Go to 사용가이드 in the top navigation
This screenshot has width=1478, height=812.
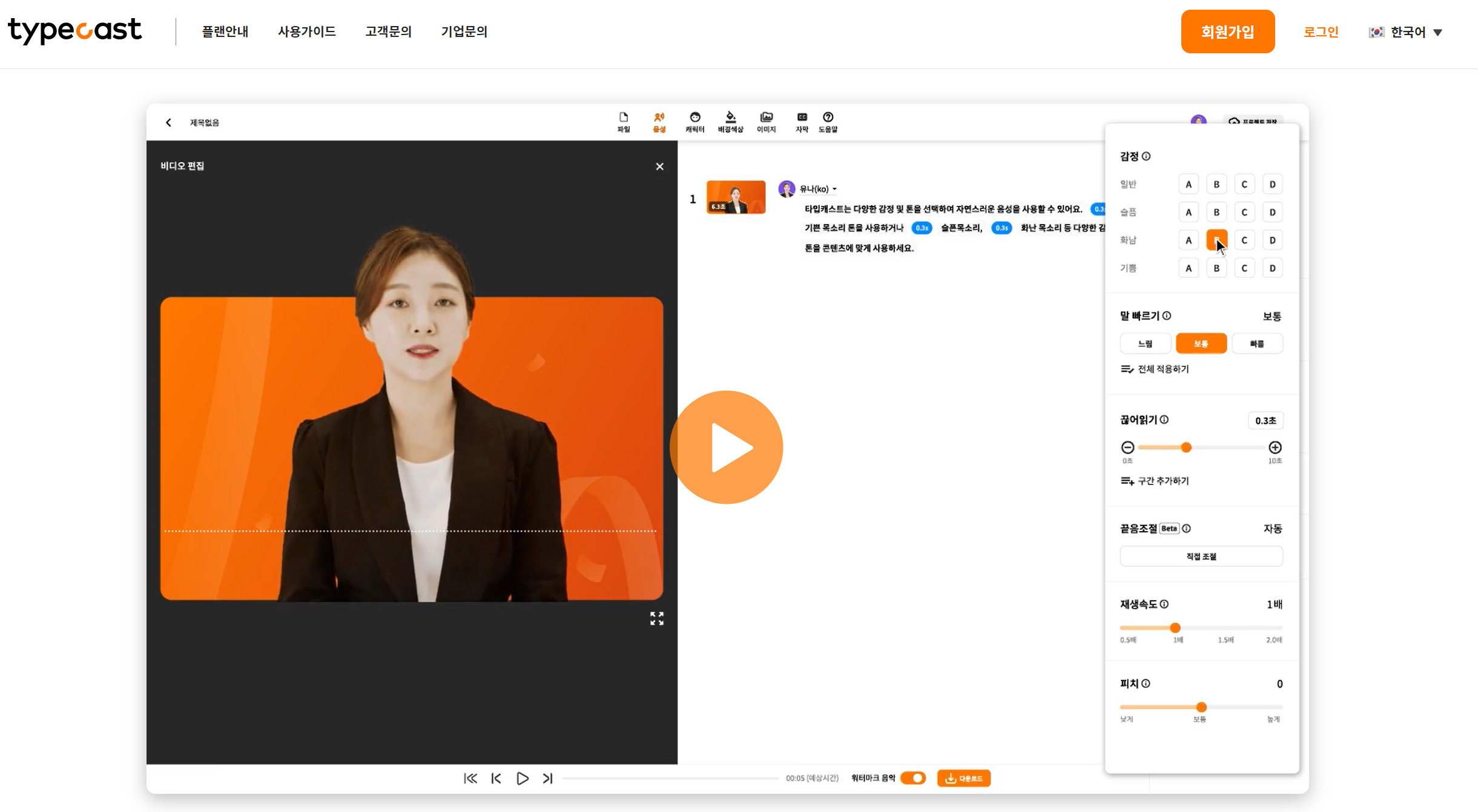(306, 31)
